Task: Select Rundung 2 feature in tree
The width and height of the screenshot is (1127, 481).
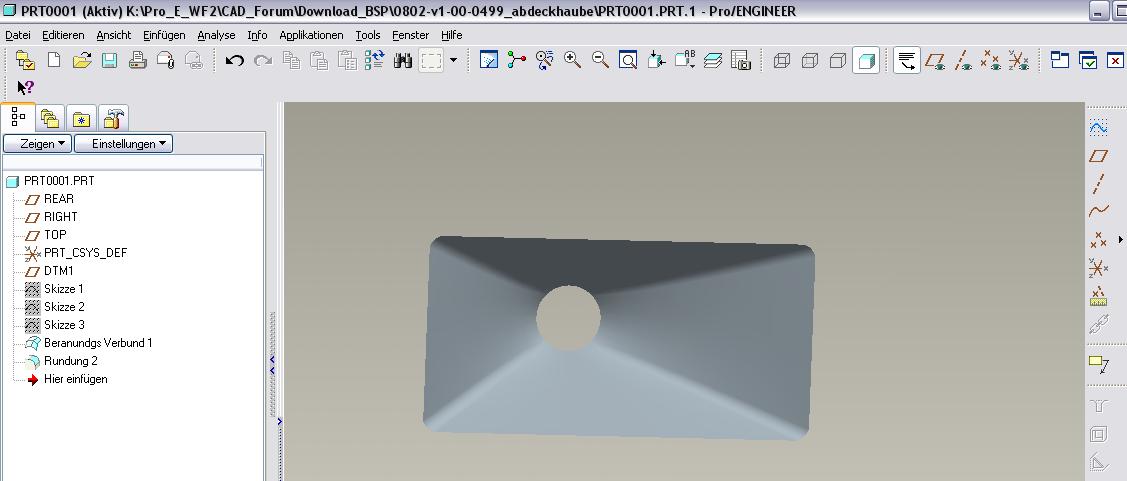Action: coord(70,361)
